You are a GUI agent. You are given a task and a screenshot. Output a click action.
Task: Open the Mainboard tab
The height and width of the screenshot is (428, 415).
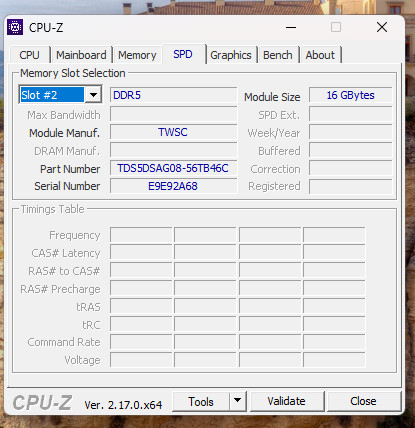click(x=81, y=55)
